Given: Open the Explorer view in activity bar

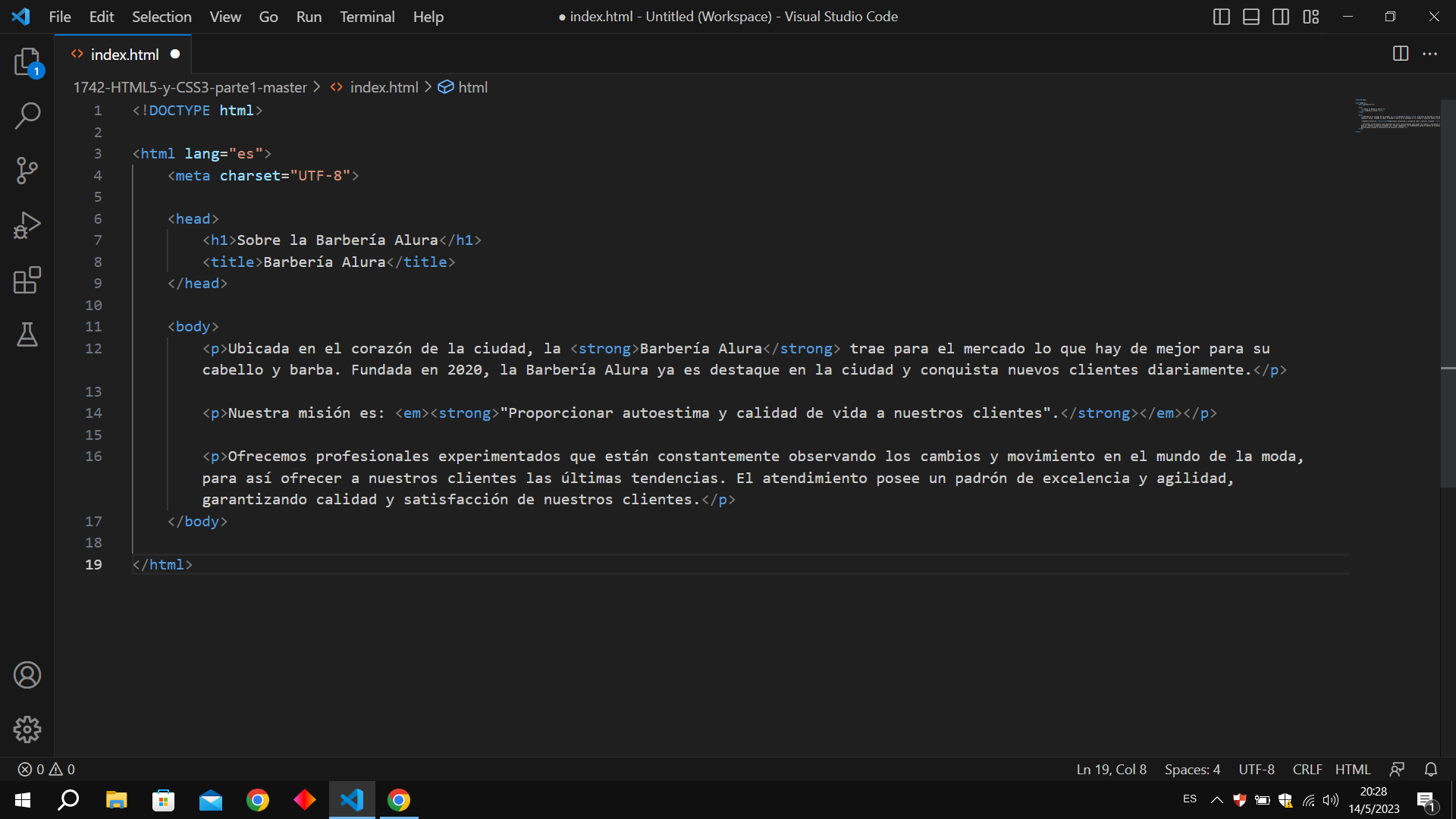Looking at the screenshot, I should tap(27, 61).
